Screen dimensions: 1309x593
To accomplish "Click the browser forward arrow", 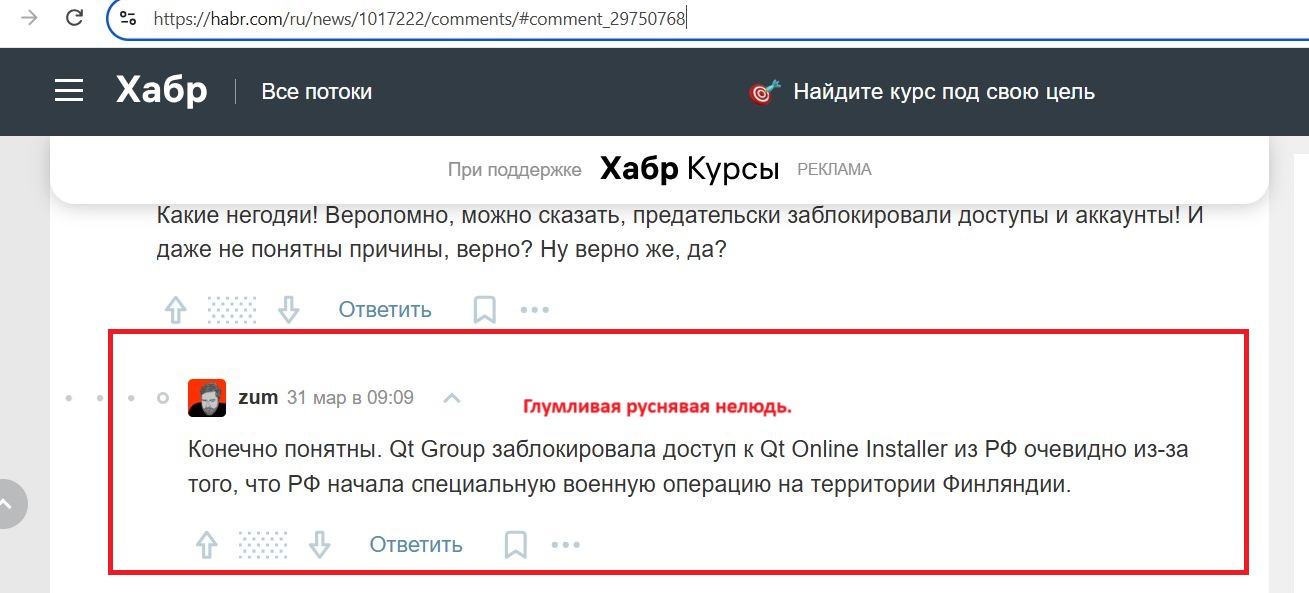I will click(29, 18).
